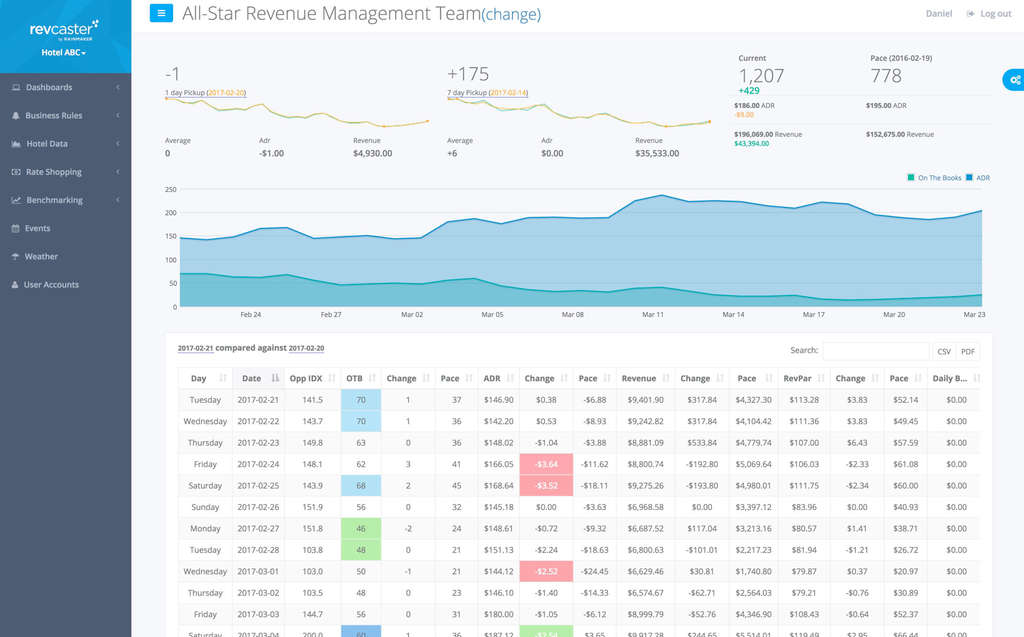Click the Dashboards monitor icon in sidebar

tap(16, 88)
